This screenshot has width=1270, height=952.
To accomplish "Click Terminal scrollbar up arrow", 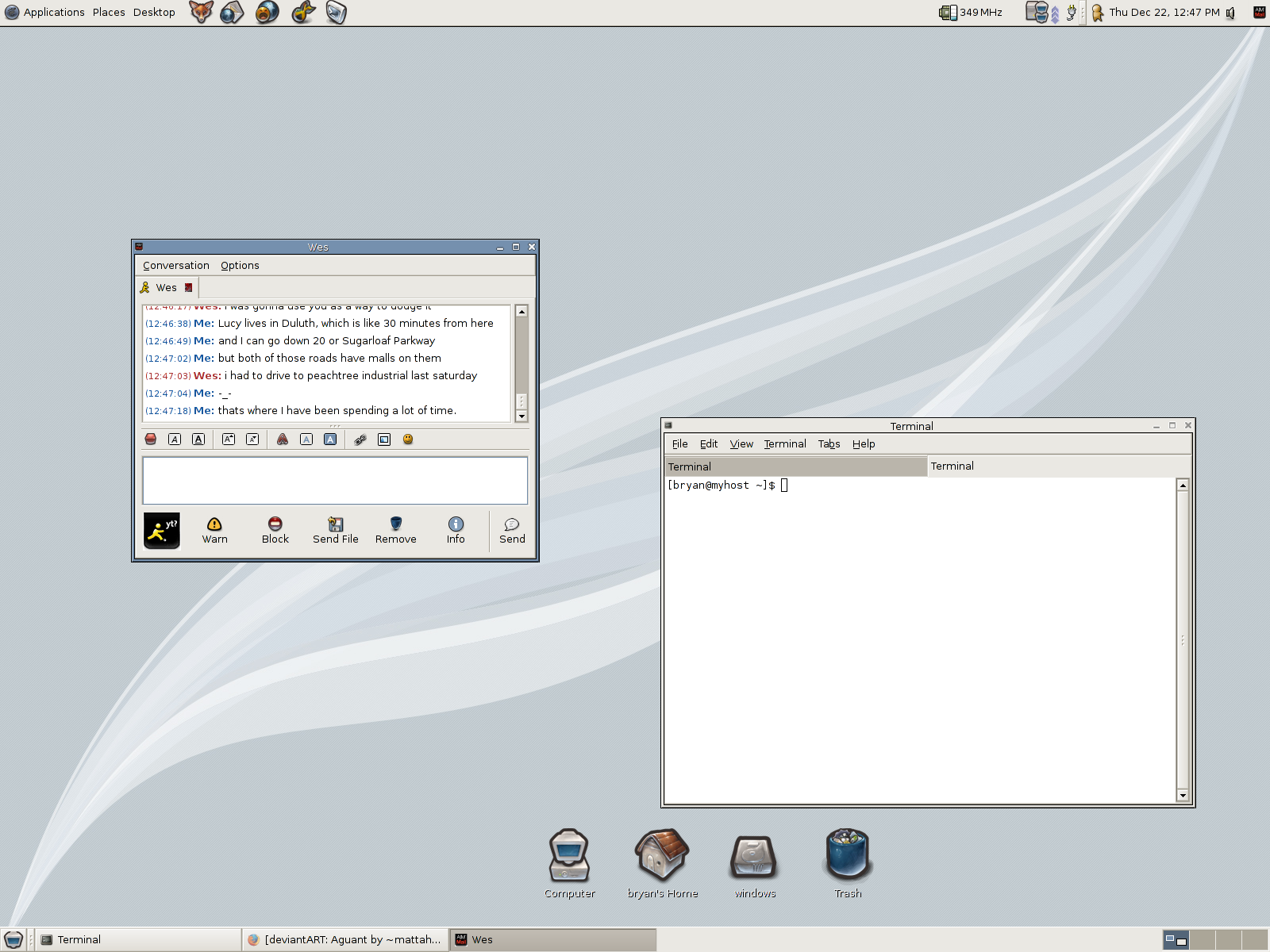I will click(1183, 485).
